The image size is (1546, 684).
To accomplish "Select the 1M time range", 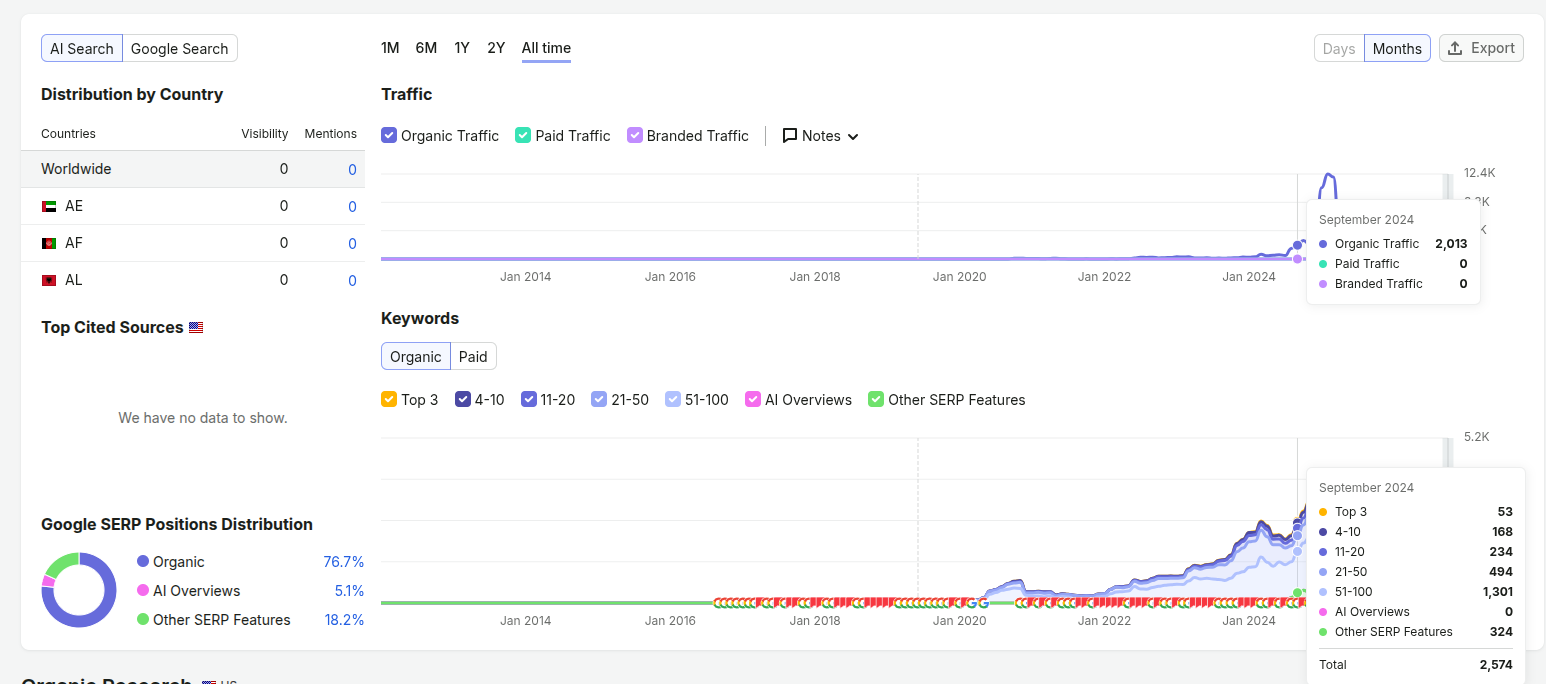I will [390, 48].
